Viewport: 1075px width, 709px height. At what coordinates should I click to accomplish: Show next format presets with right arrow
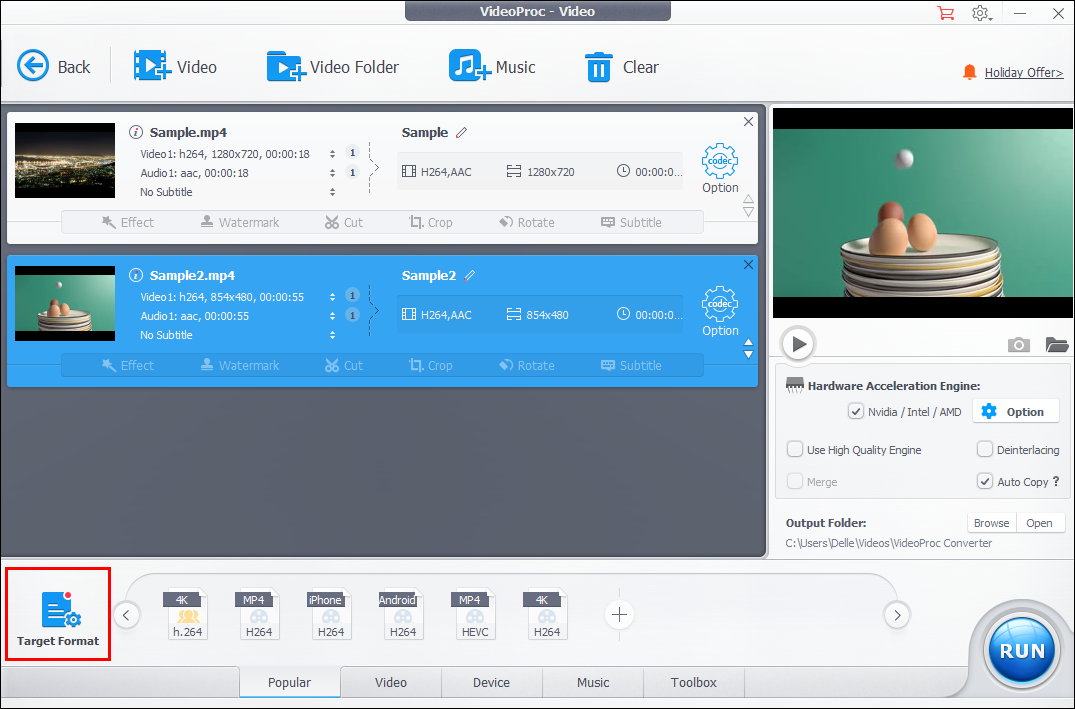click(897, 614)
